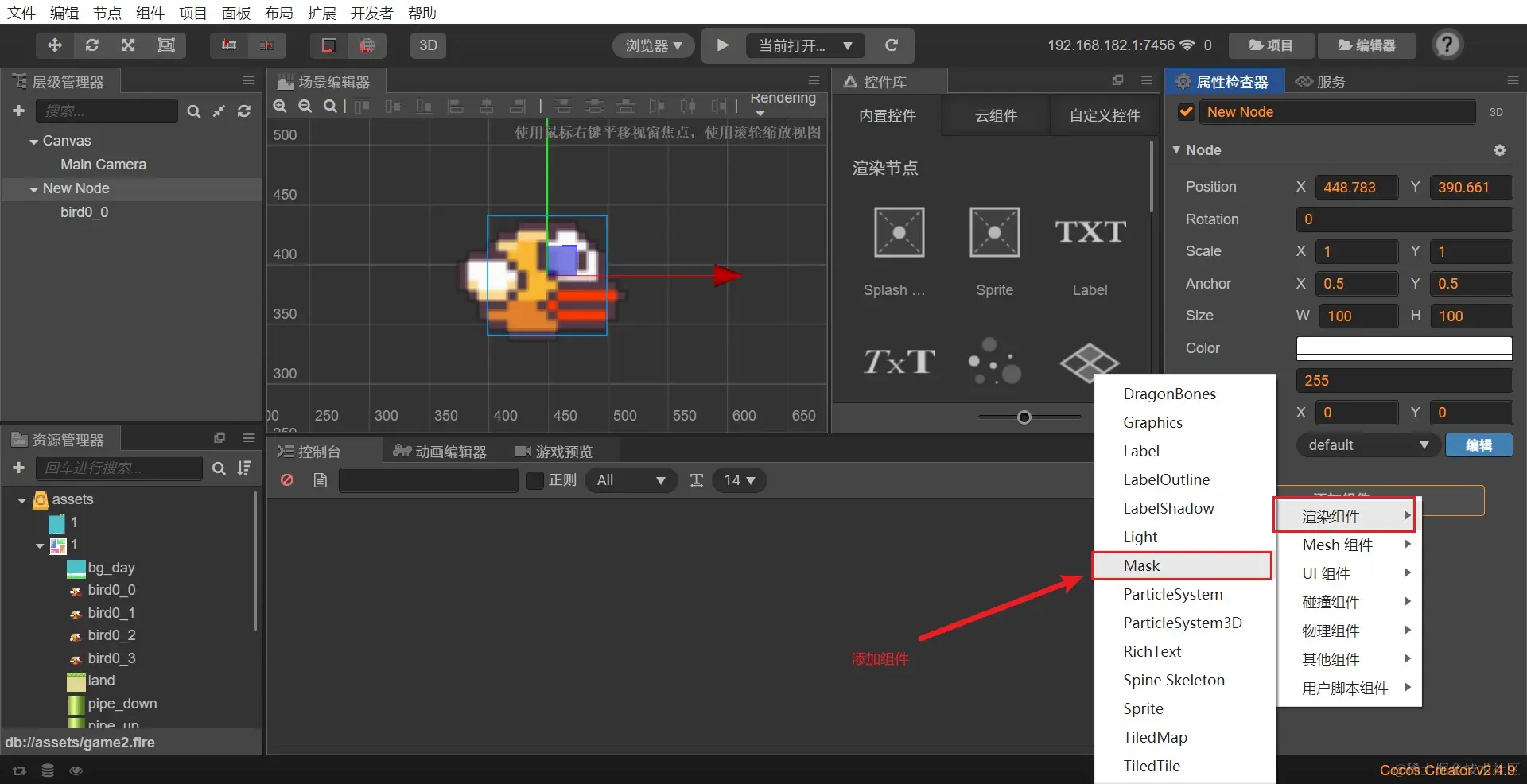Click the hierarchy search magnifier icon

point(193,111)
